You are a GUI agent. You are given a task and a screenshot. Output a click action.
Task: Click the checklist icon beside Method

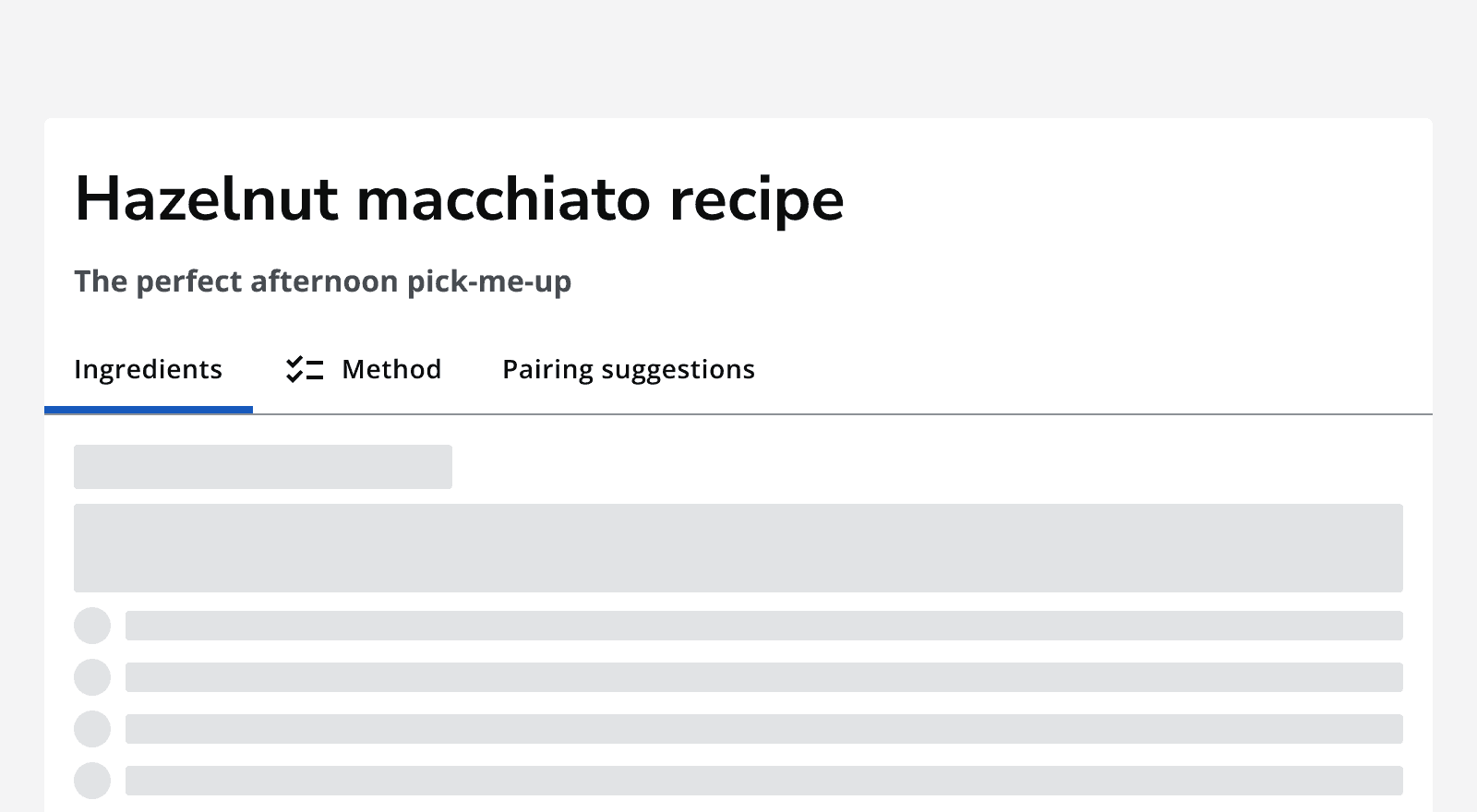click(x=305, y=368)
